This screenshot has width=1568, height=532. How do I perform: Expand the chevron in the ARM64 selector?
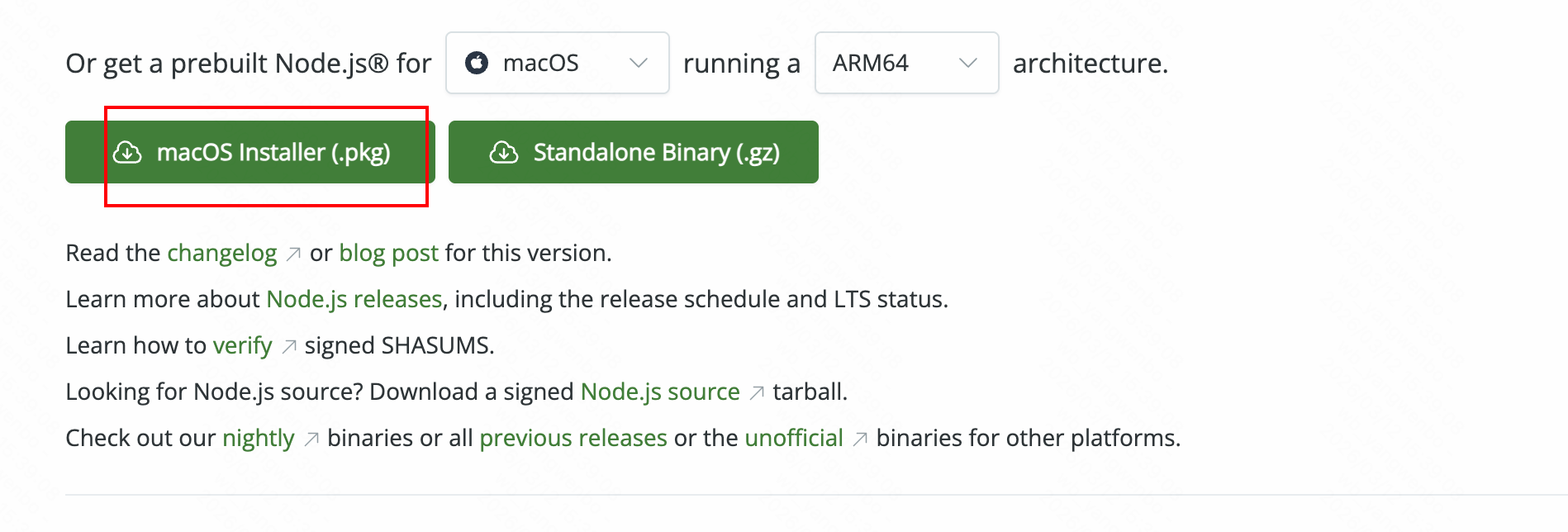point(968,63)
